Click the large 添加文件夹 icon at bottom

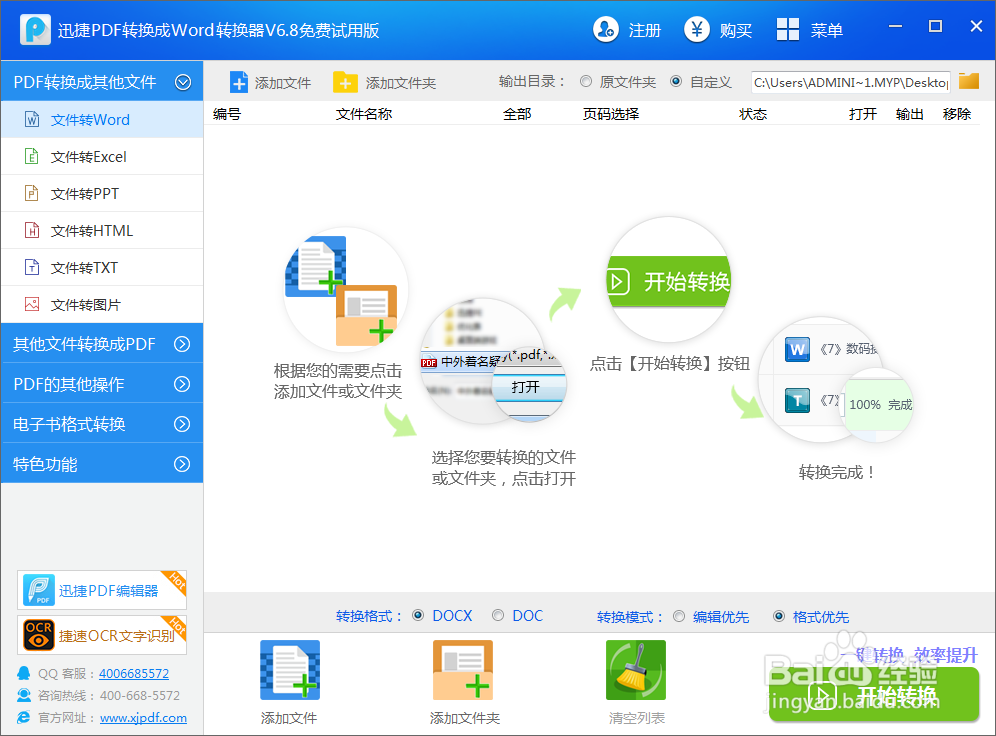click(x=462, y=670)
